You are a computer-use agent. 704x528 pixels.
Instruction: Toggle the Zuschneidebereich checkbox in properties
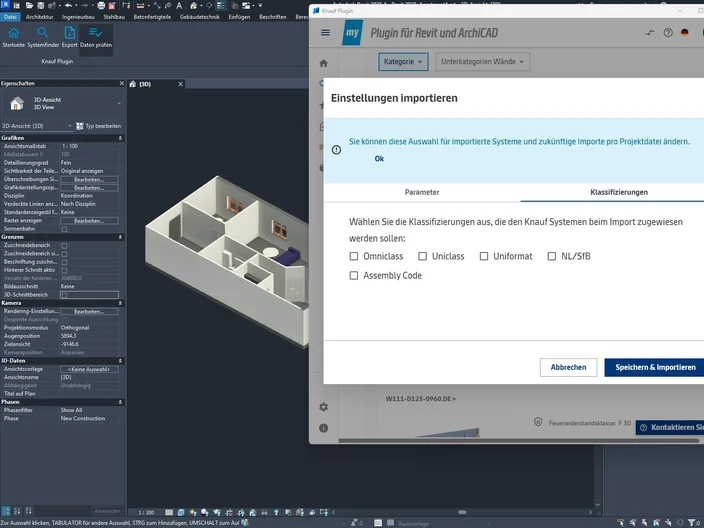[x=64, y=246]
